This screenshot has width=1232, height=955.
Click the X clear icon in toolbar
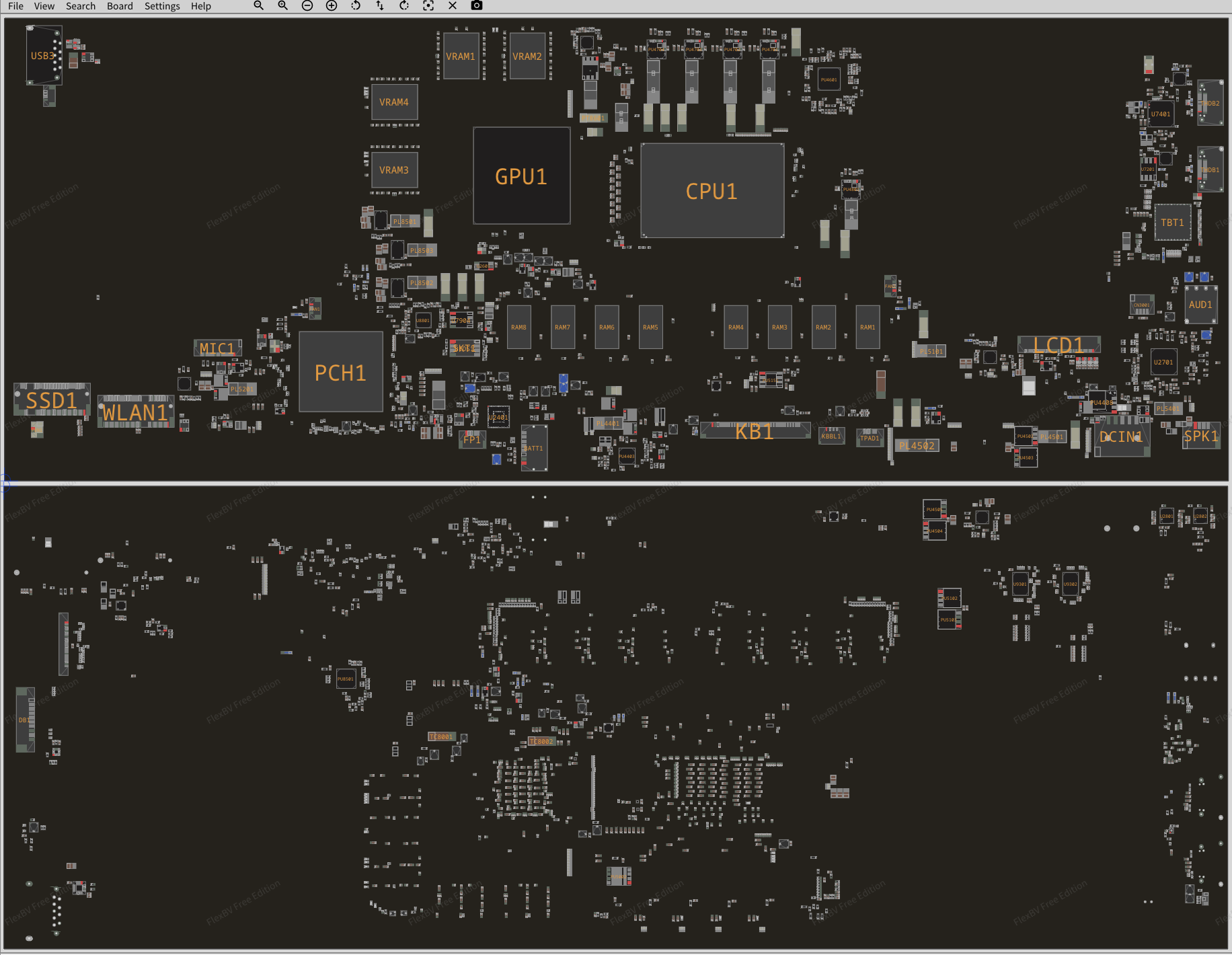coord(453,5)
